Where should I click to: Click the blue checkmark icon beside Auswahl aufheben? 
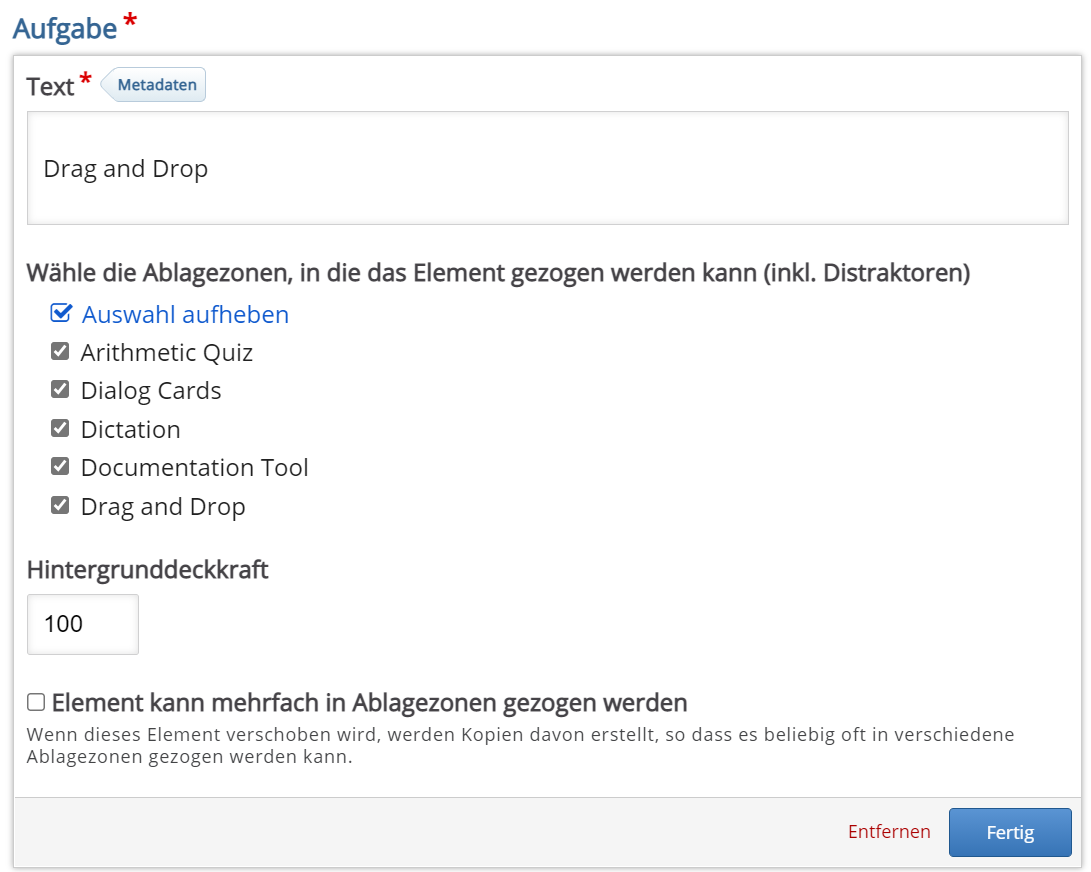point(61,314)
